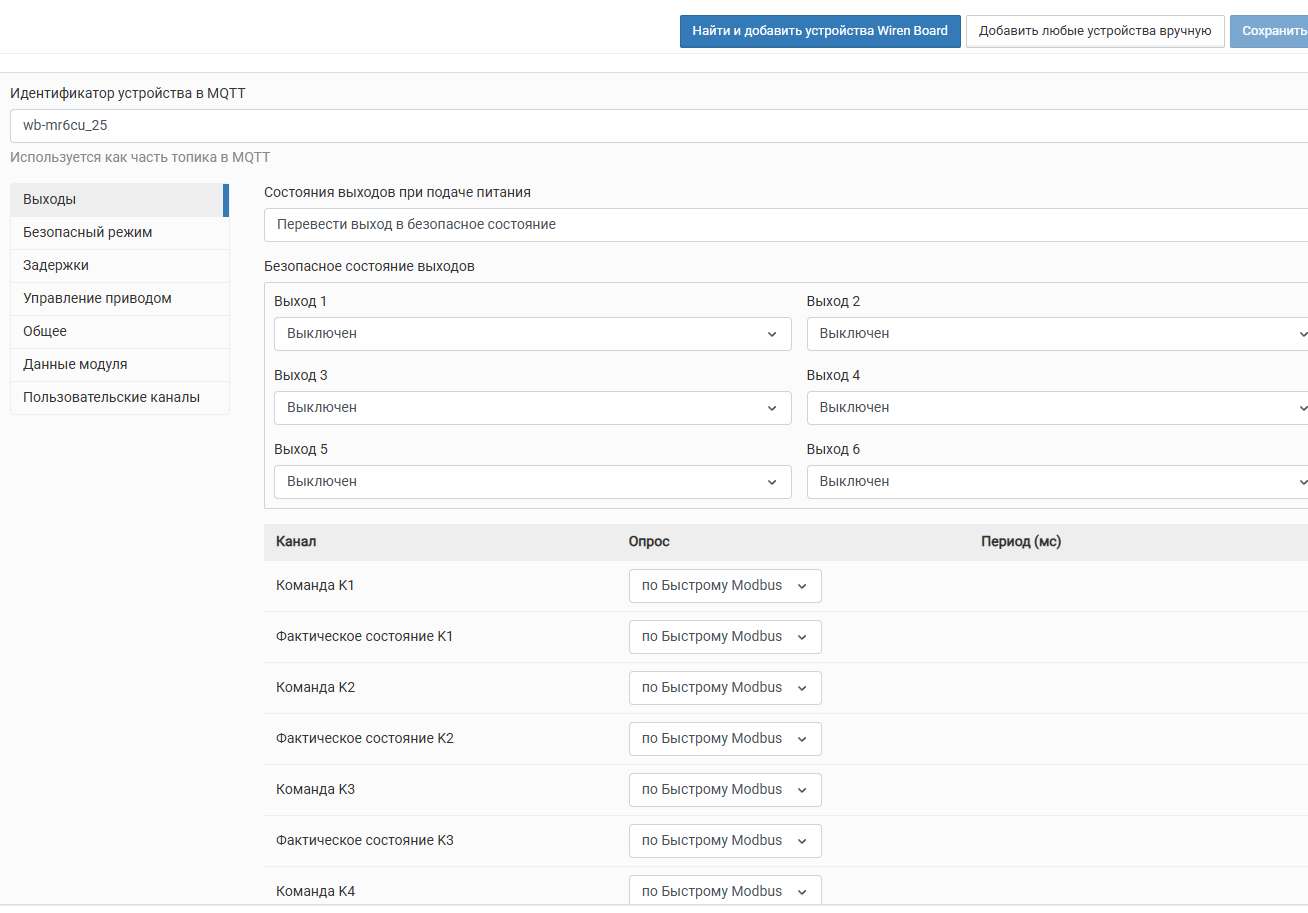
Task: Go to the 'Общее' tab
Action: [118, 331]
